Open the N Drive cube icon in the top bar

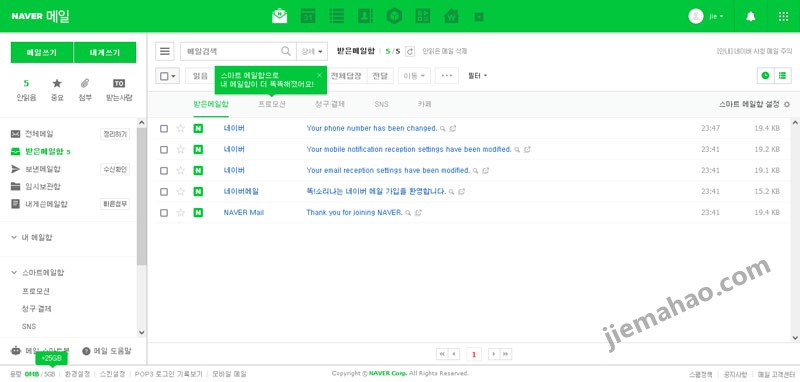coord(394,16)
